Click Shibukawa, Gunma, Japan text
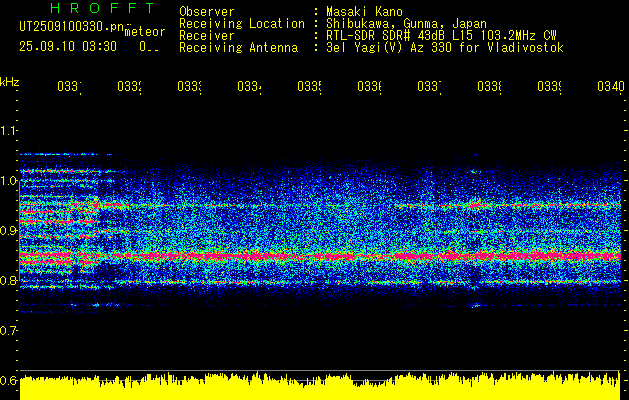629x400 pixels. (406, 24)
